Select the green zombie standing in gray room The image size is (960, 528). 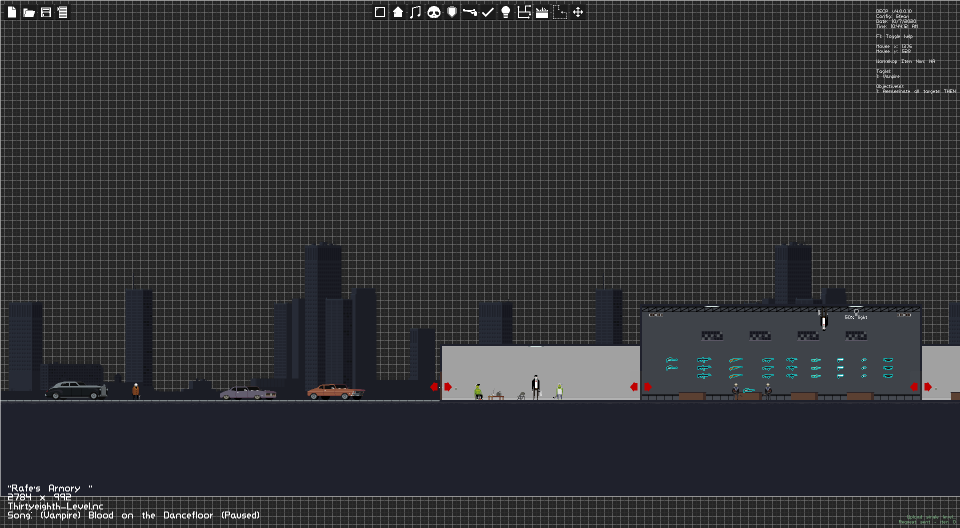click(559, 391)
